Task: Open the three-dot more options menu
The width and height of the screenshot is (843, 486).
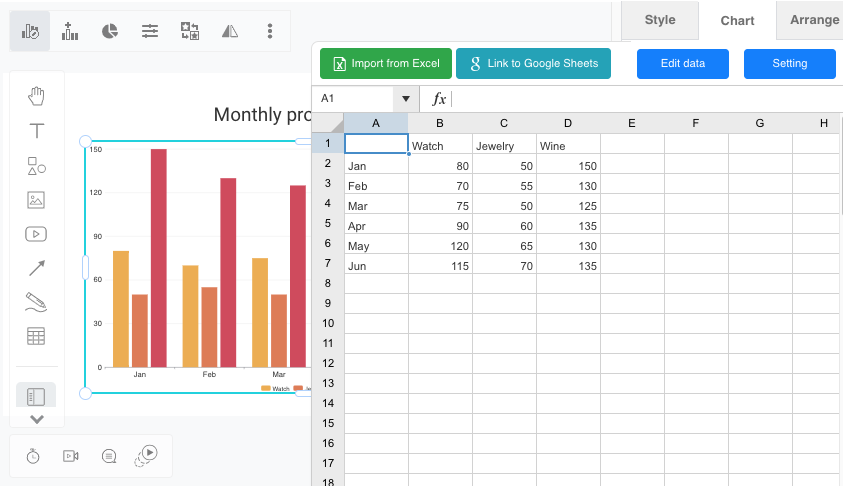Action: point(270,31)
